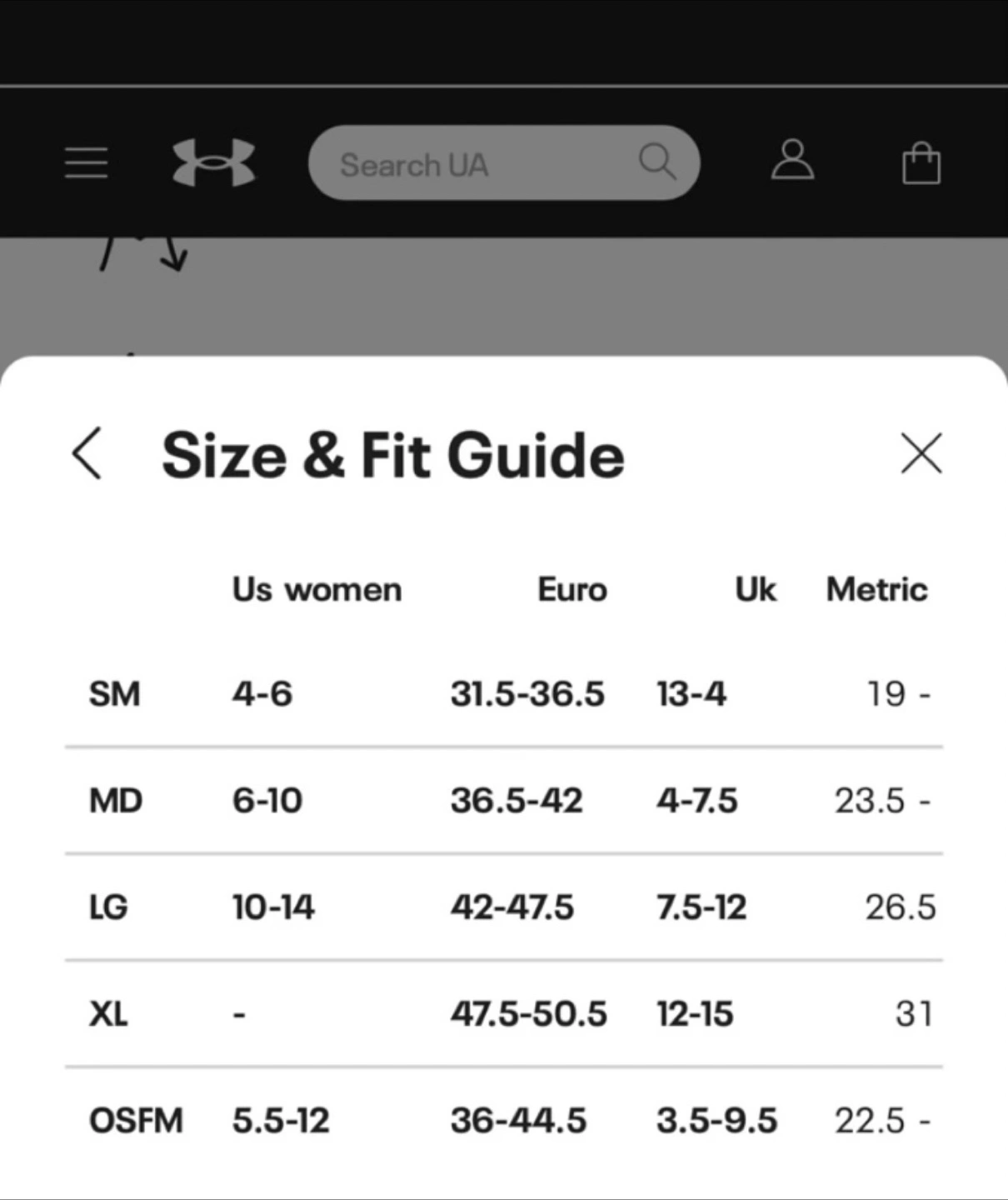Click the Metric column header
1008x1200 pixels.
pyautogui.click(x=876, y=590)
